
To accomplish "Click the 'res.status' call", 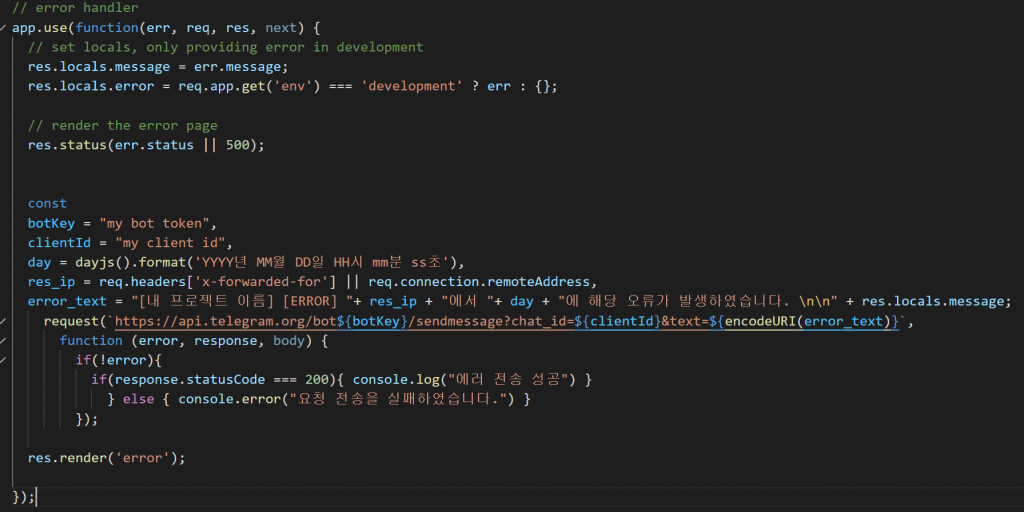I will click(x=67, y=145).
